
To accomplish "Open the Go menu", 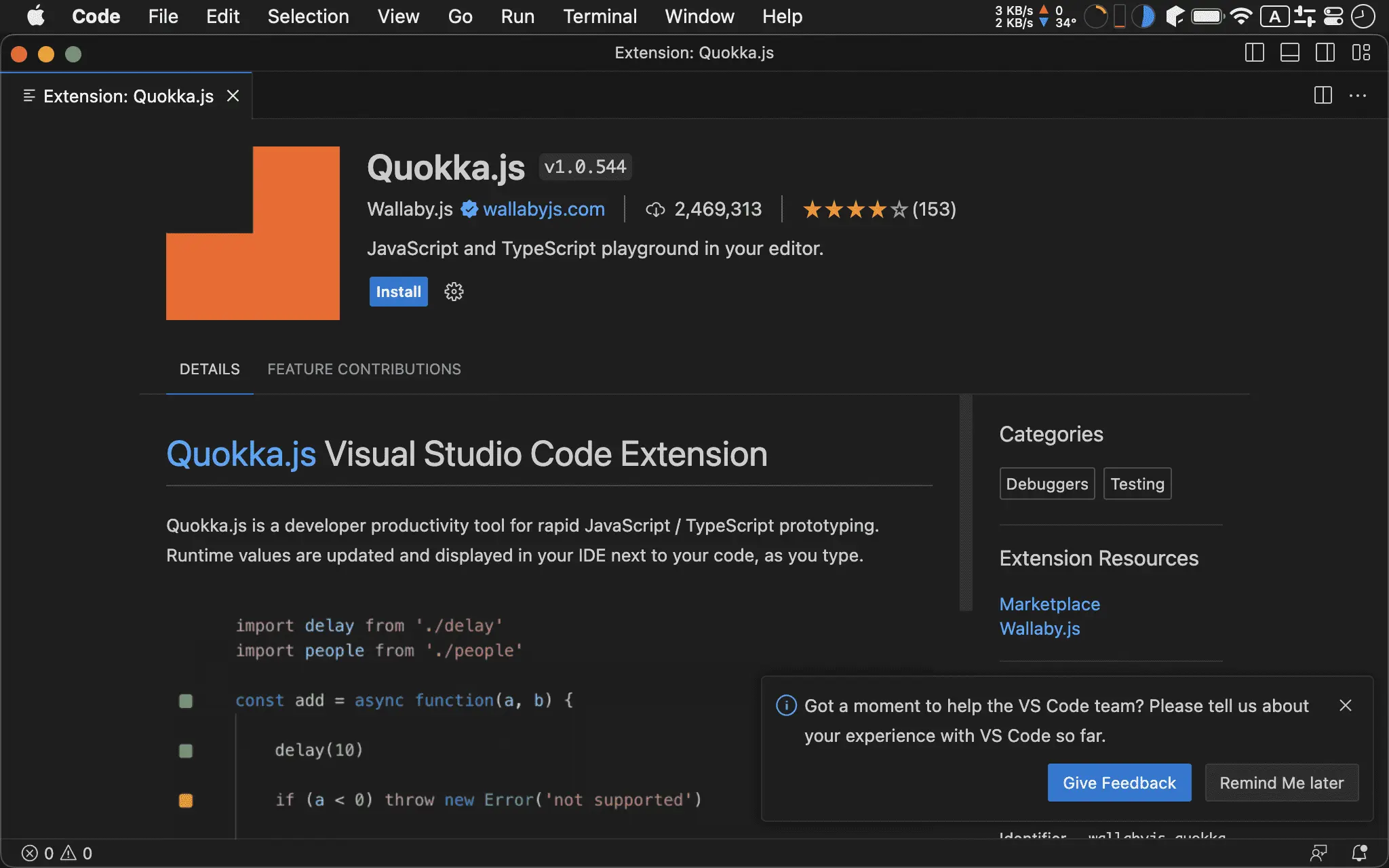I will 460,16.
